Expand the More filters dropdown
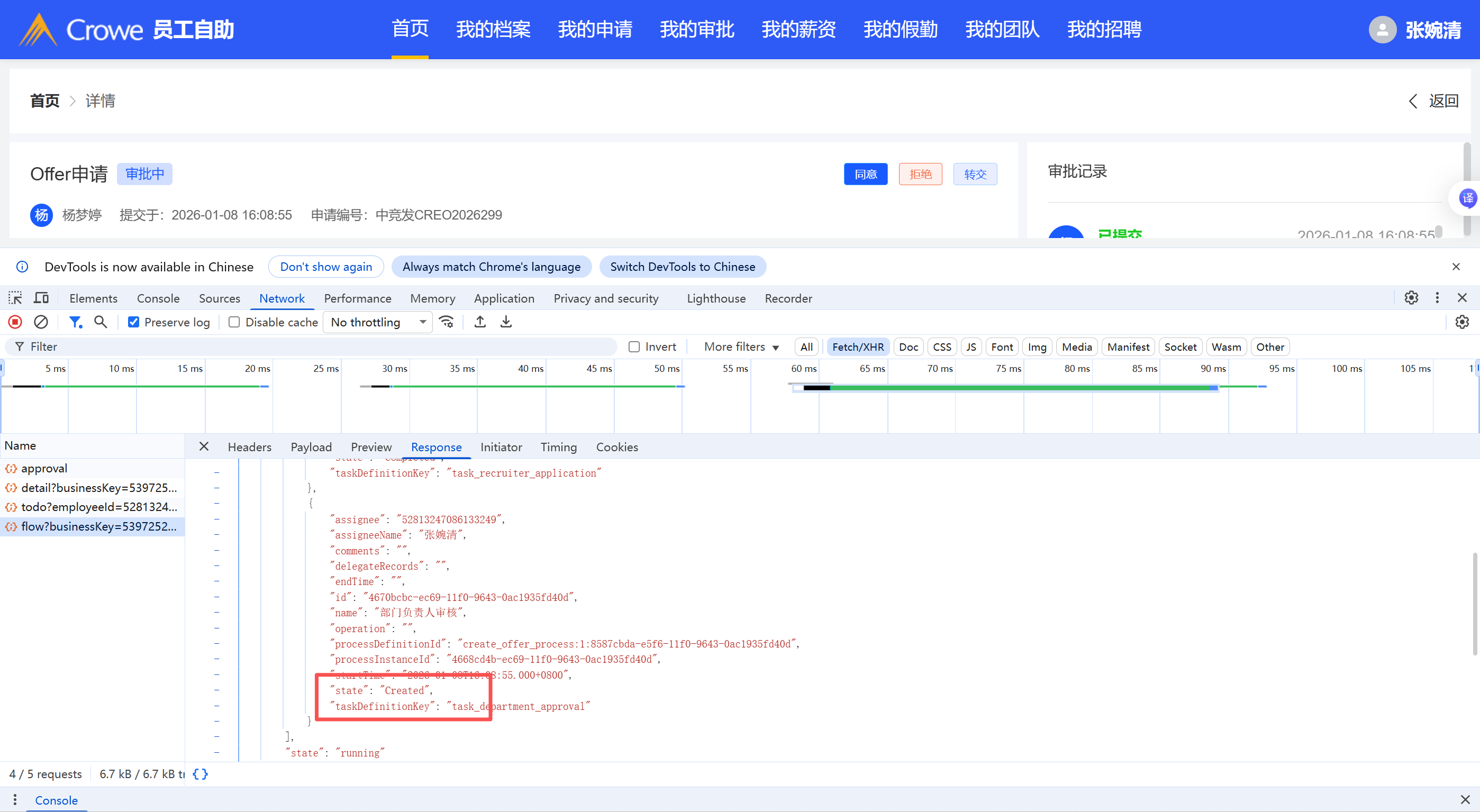1480x812 pixels. (x=741, y=347)
